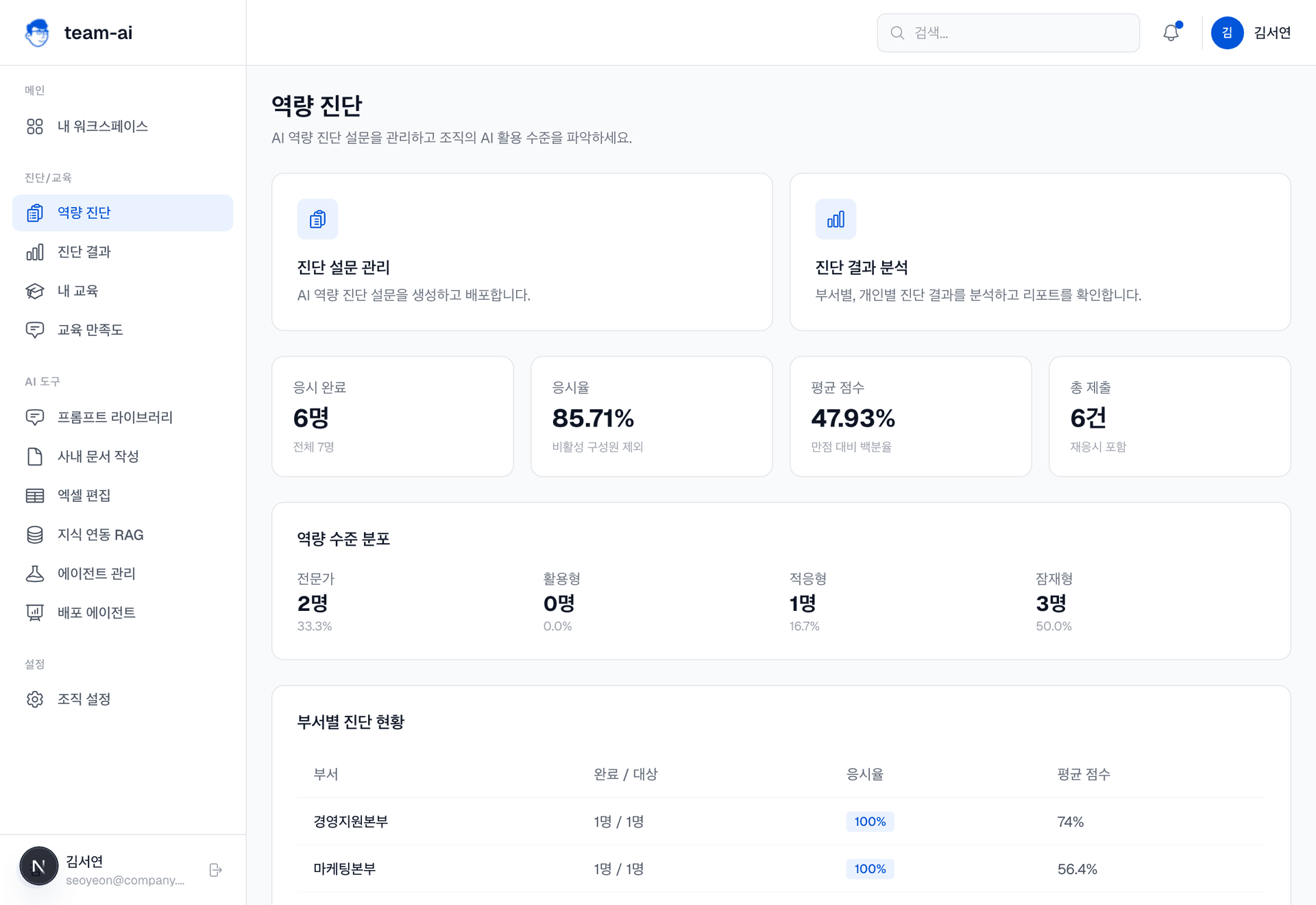The width and height of the screenshot is (1316, 905).
Task: Open 내 교육 menu
Action: click(x=123, y=291)
